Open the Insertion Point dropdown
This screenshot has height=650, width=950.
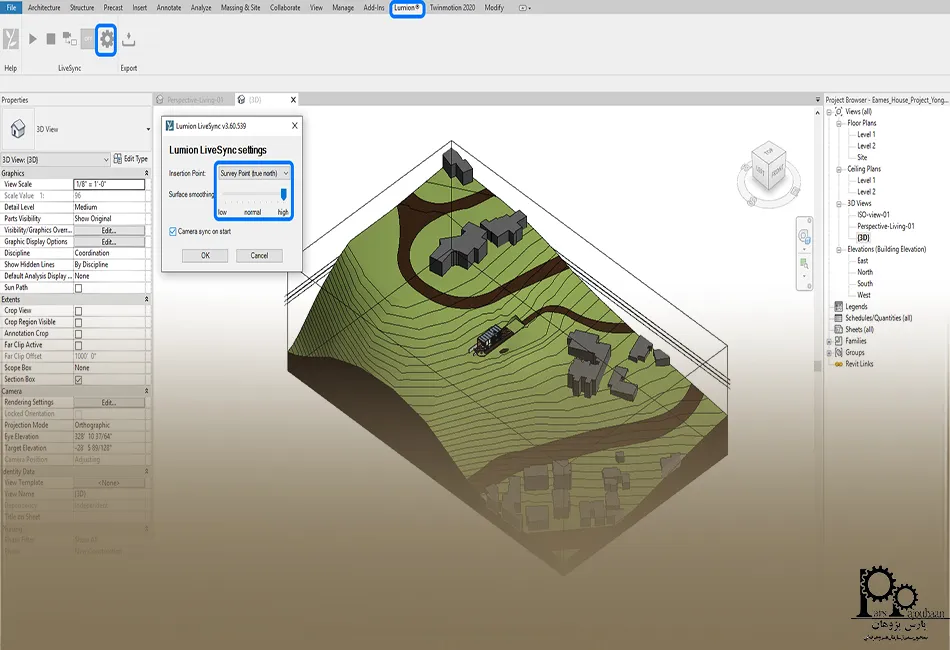254,174
